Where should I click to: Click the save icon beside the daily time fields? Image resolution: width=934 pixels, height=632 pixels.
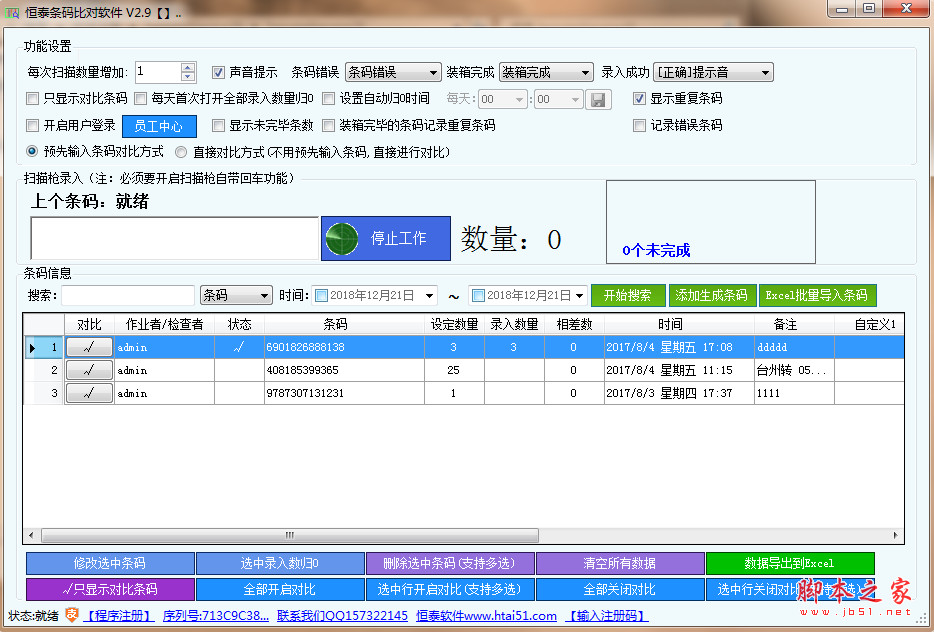(x=598, y=99)
